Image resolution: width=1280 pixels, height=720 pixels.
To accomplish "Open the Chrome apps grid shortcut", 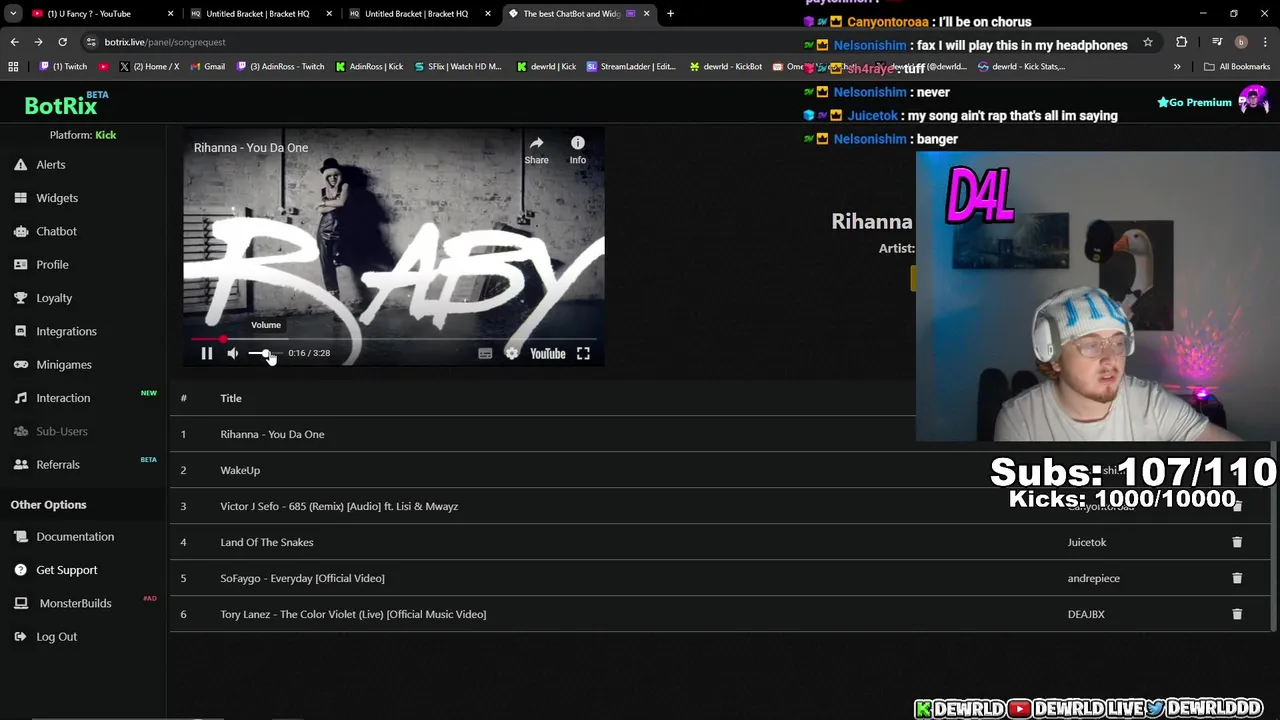I will pyautogui.click(x=13, y=67).
